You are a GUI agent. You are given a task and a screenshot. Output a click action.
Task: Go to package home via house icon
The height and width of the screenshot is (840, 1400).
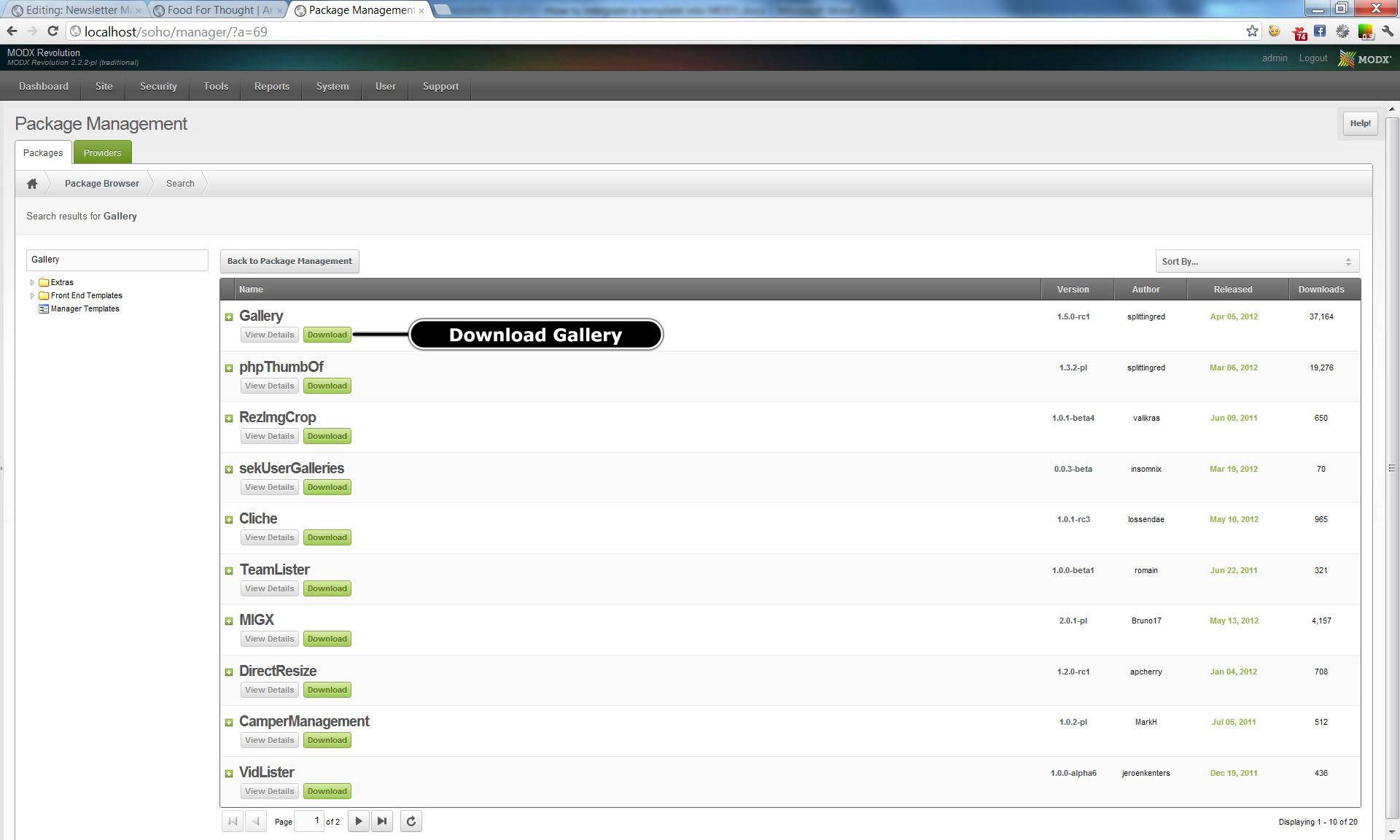(32, 184)
